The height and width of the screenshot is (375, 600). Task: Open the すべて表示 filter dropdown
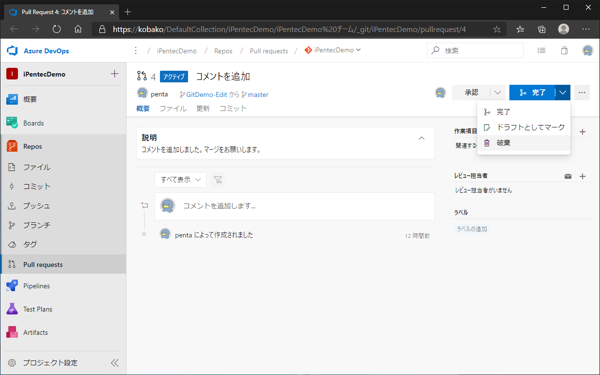pyautogui.click(x=180, y=179)
